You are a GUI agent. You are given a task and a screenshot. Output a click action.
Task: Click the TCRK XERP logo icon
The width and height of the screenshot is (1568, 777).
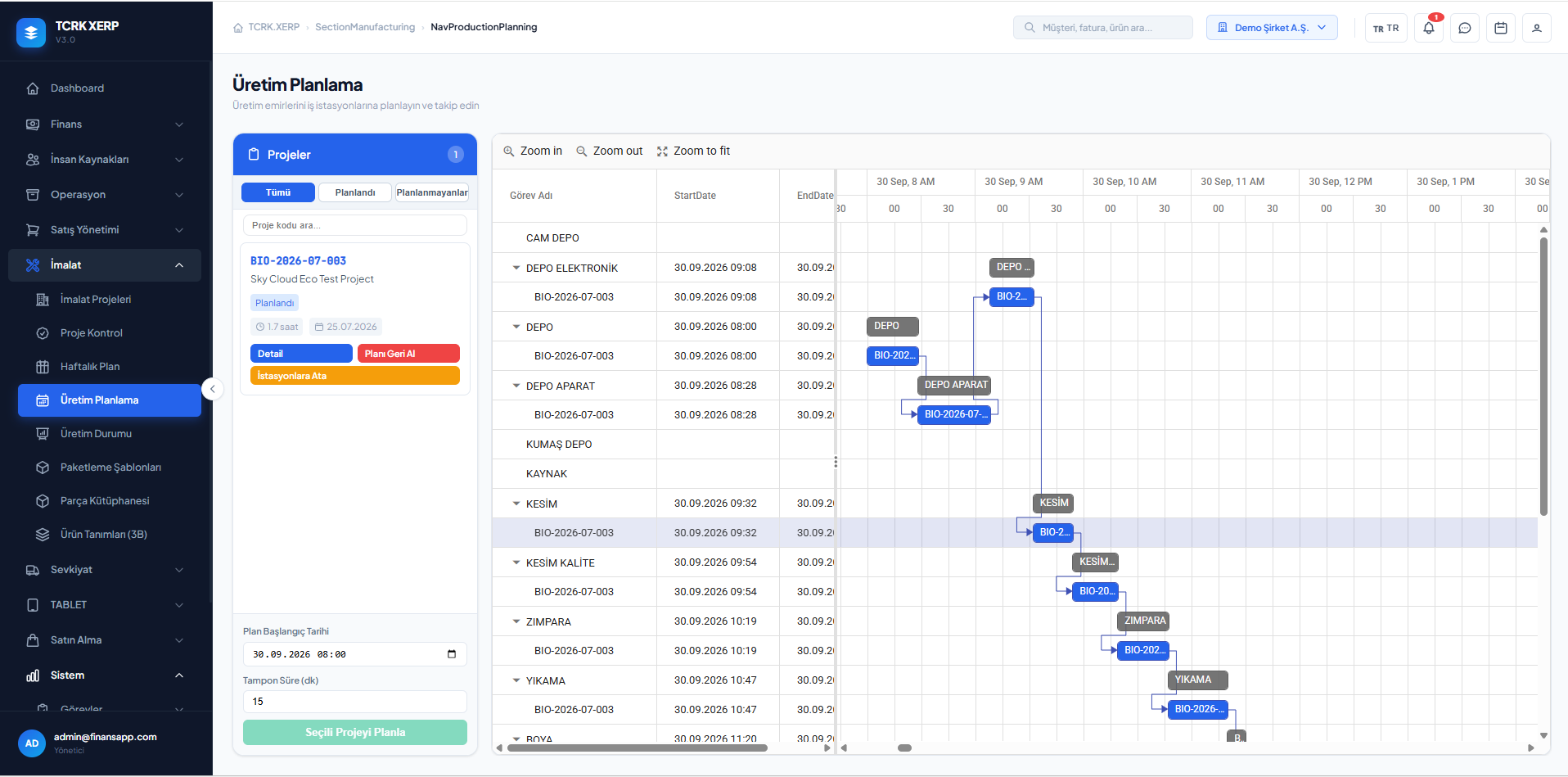click(31, 33)
